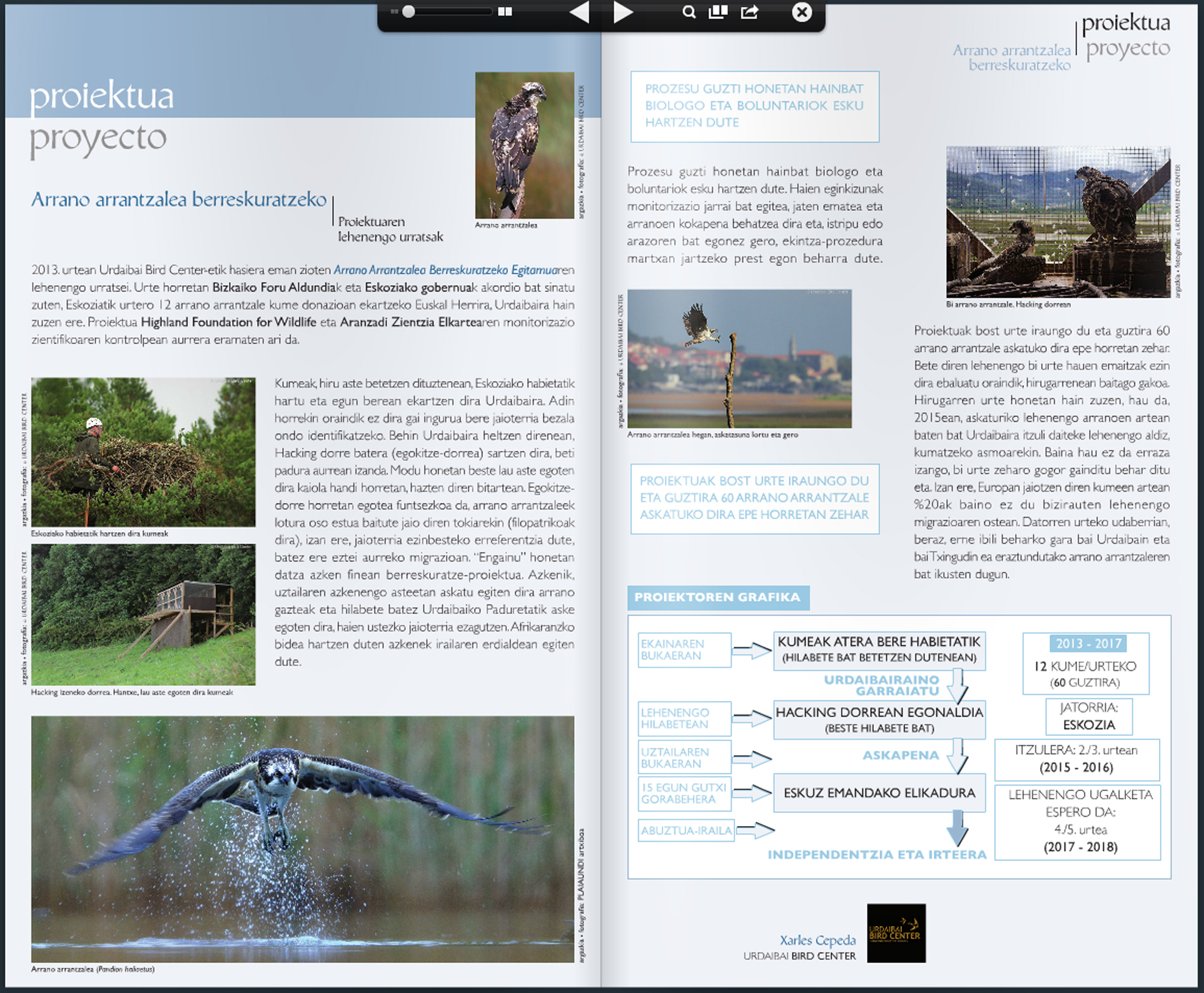Click the two ospreys in cage photo
The height and width of the screenshot is (993, 1204).
[1058, 222]
